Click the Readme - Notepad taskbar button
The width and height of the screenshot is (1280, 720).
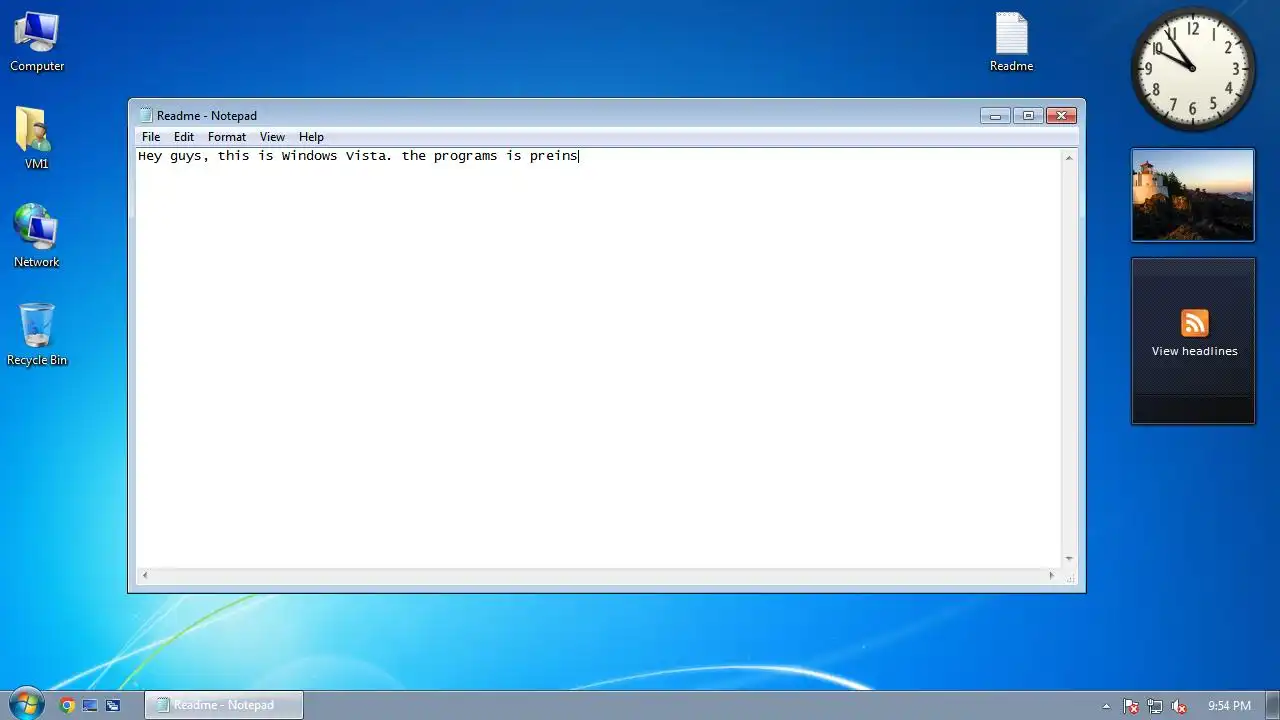[224, 705]
